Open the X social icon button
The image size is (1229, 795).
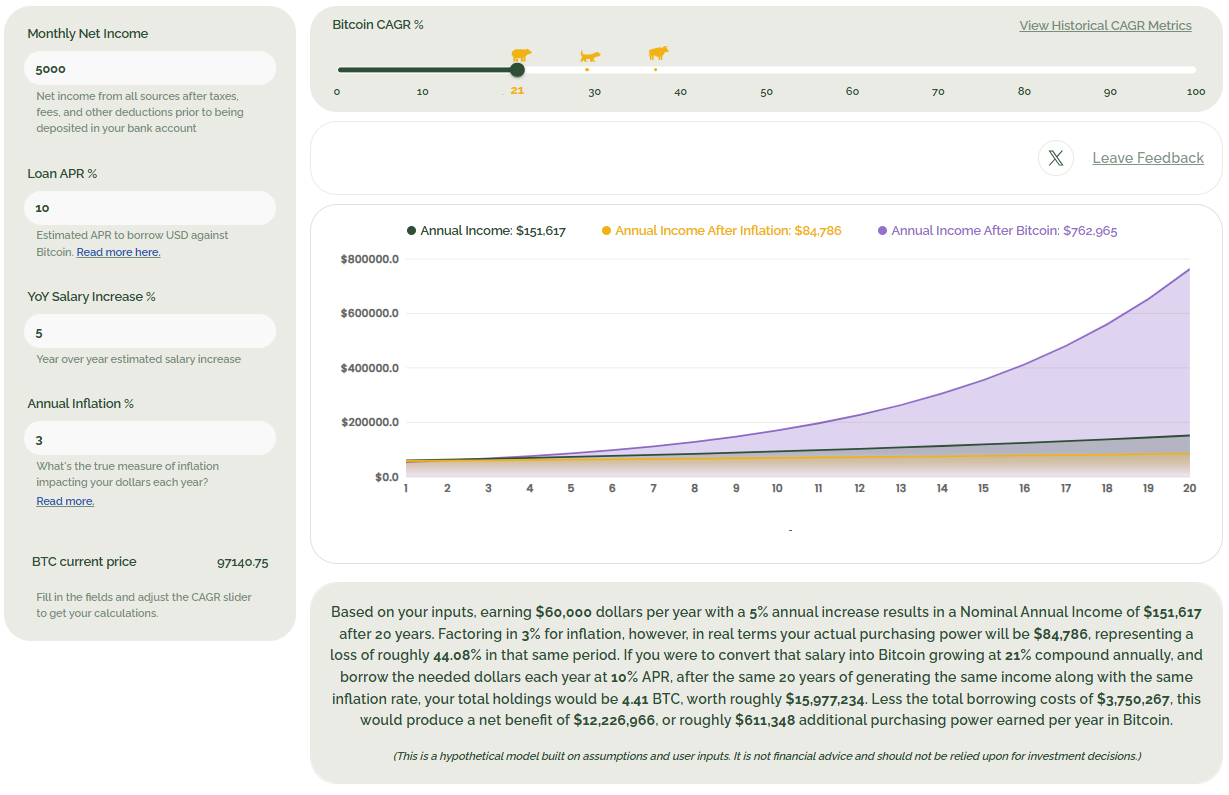point(1056,158)
